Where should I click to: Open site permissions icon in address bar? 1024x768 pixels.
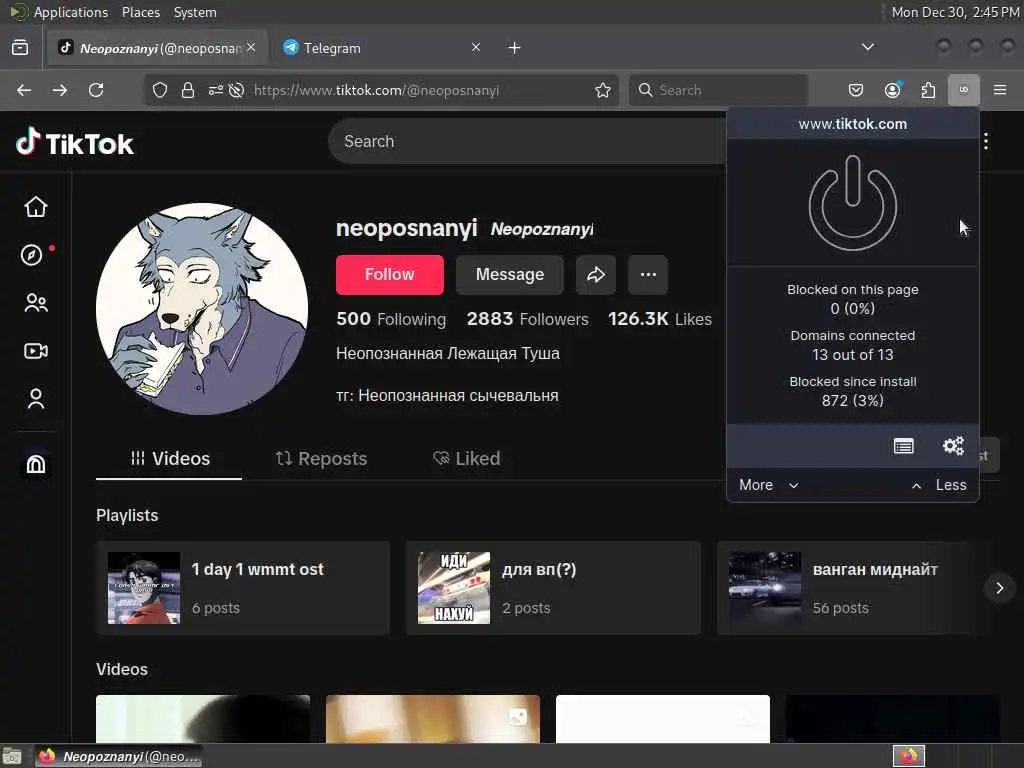(216, 90)
